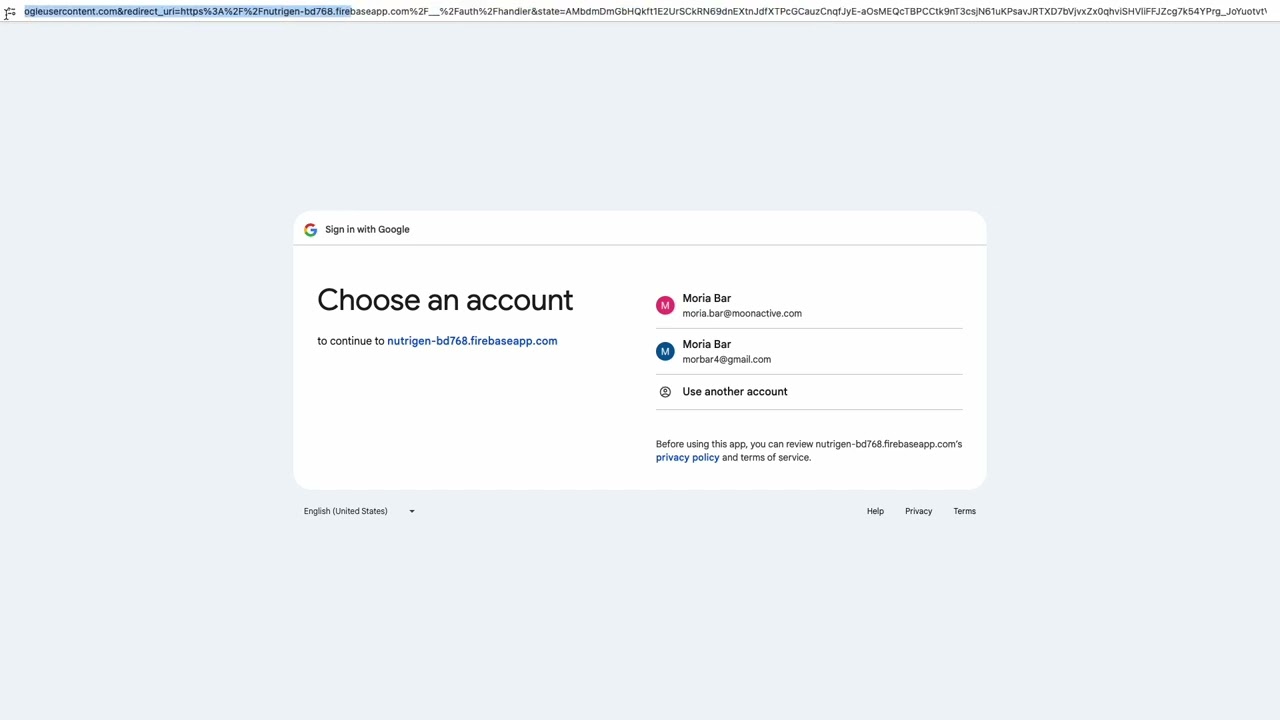The width and height of the screenshot is (1280, 720).
Task: Open the Privacy footer link
Action: (x=918, y=511)
